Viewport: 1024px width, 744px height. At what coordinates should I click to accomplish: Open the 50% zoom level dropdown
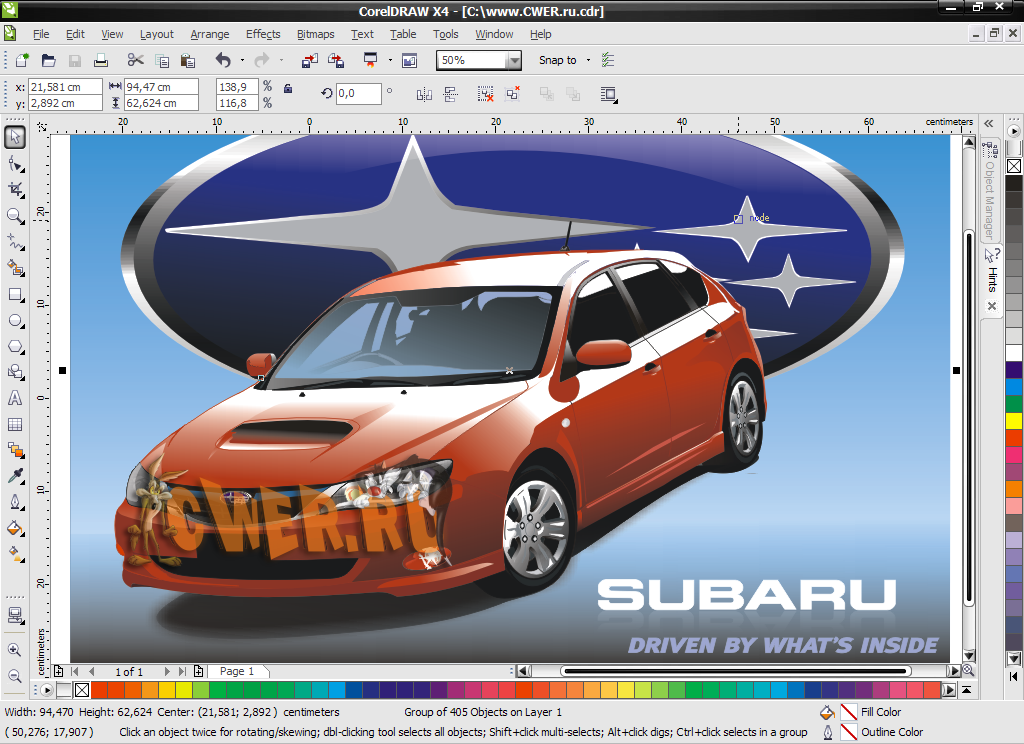tap(514, 61)
